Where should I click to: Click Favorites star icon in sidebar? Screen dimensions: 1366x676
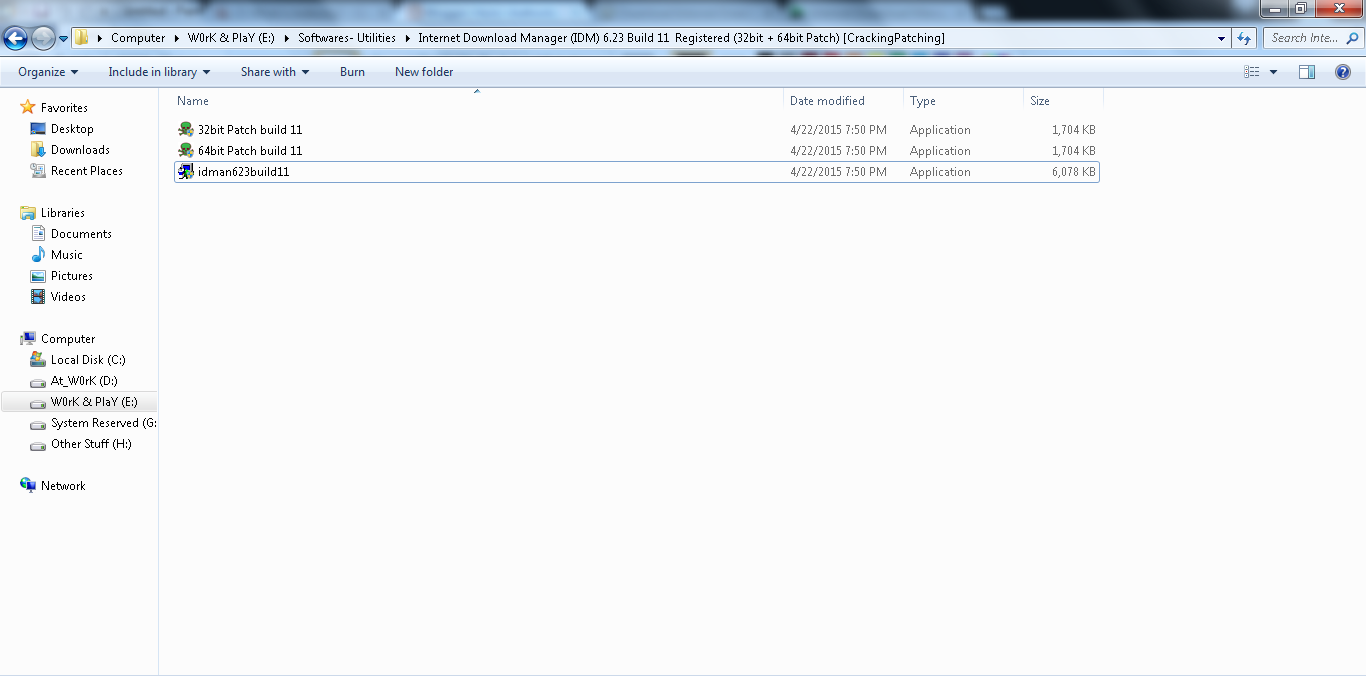28,107
